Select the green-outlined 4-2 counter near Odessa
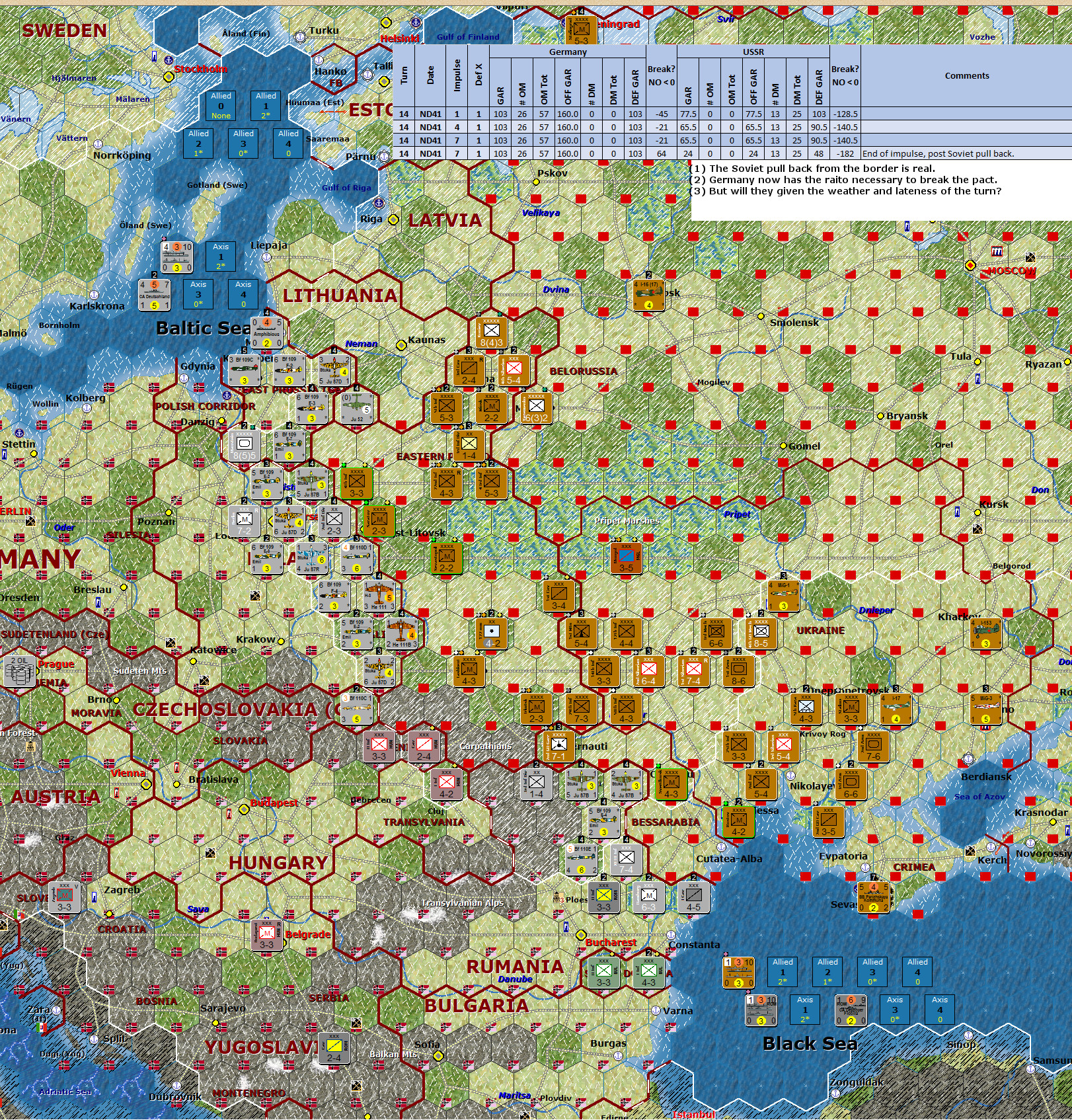 coord(739,822)
